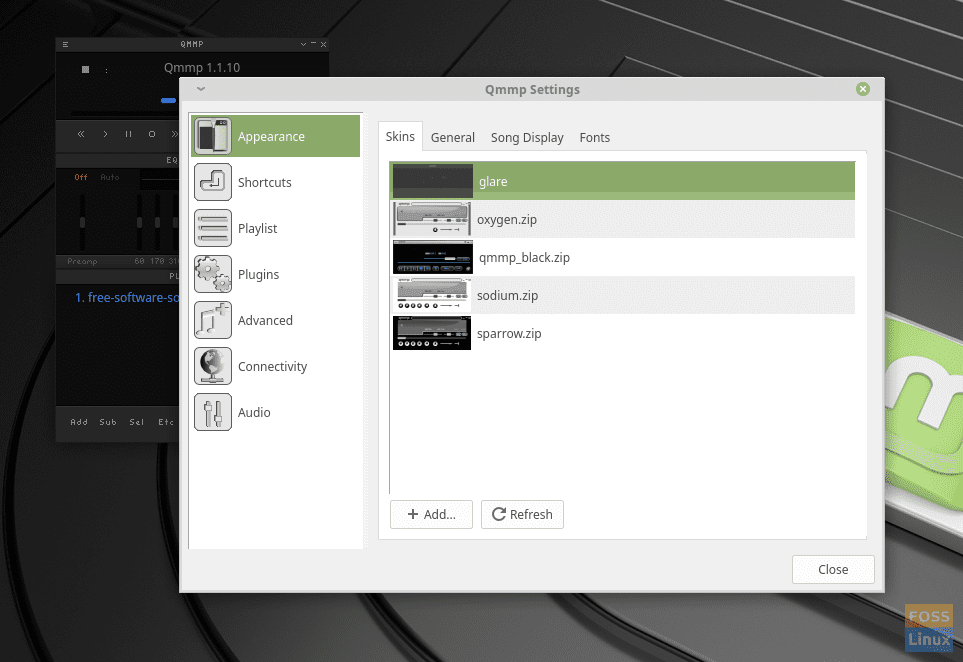Switch to the Skins tab
Image resolution: width=963 pixels, height=662 pixels.
pyautogui.click(x=400, y=136)
